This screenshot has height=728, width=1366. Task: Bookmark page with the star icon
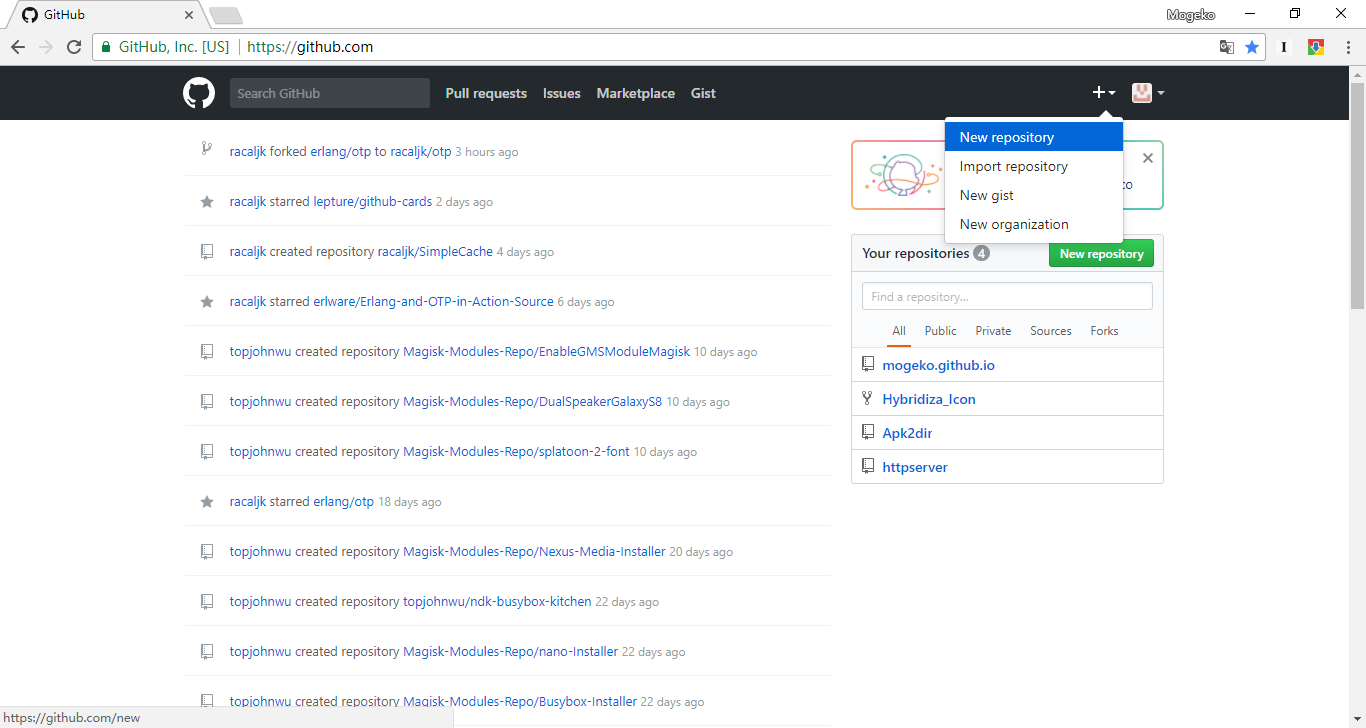click(x=1252, y=47)
